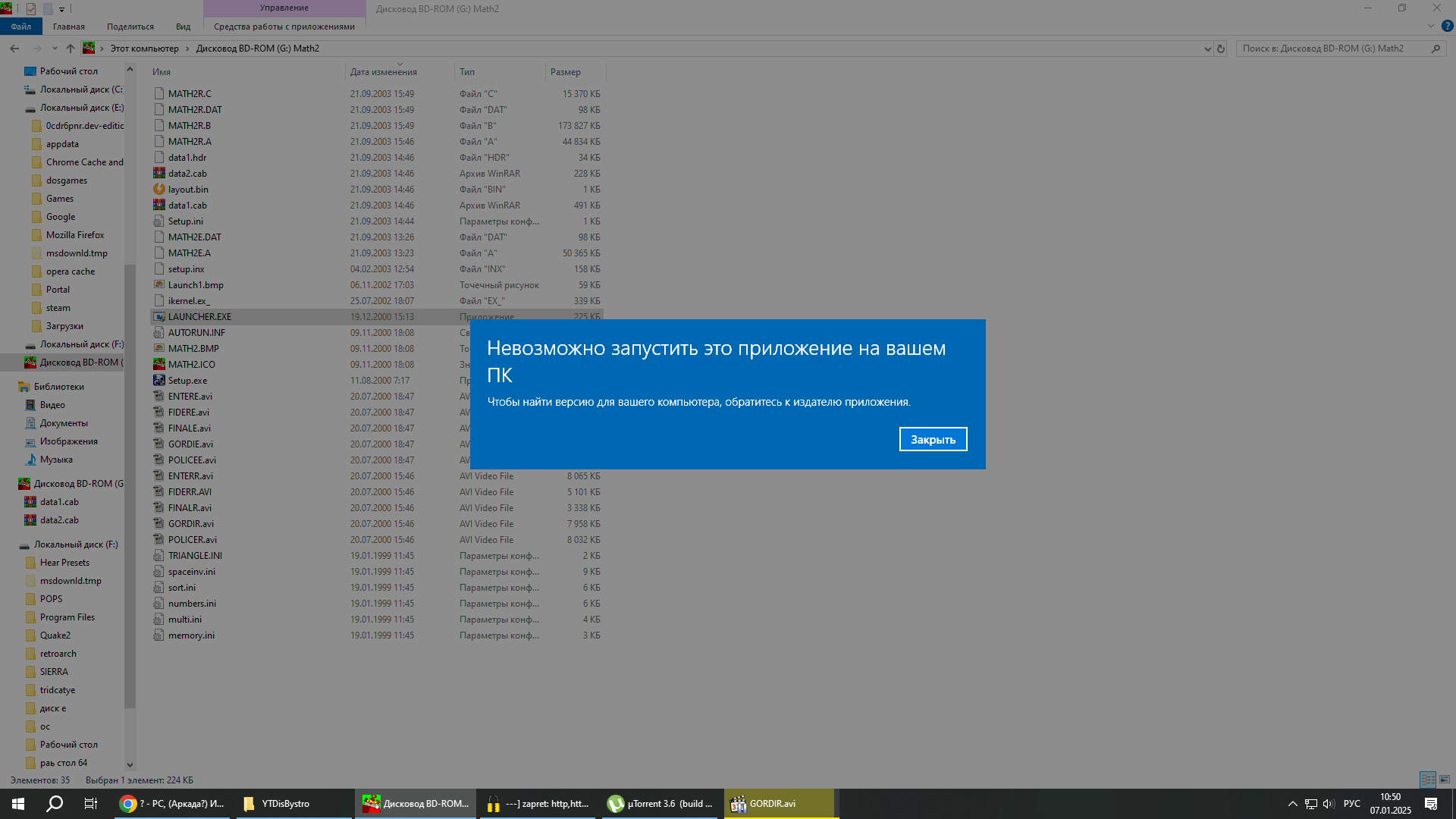Open Chrome from the taskbar

(x=173, y=804)
